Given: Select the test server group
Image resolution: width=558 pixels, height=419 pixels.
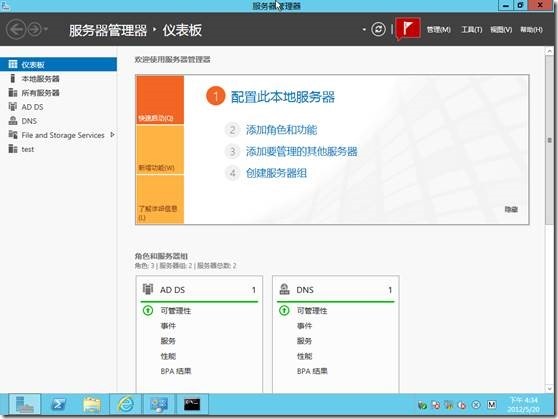Looking at the screenshot, I should (x=58, y=149).
